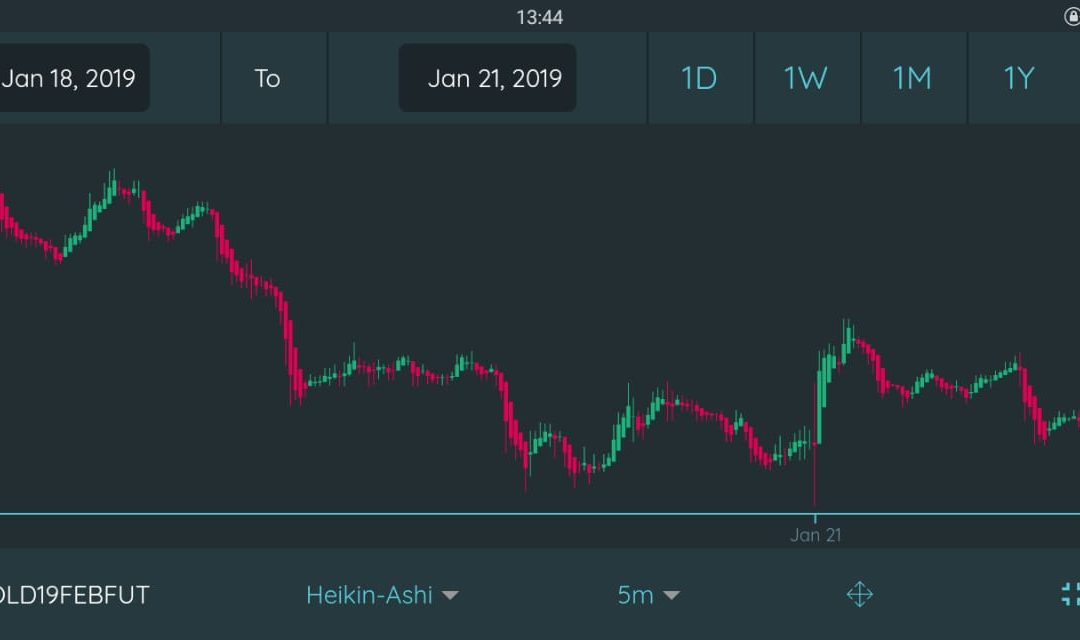Open the Jan 18, 2019 start date field
This screenshot has width=1080, height=640.
click(68, 78)
